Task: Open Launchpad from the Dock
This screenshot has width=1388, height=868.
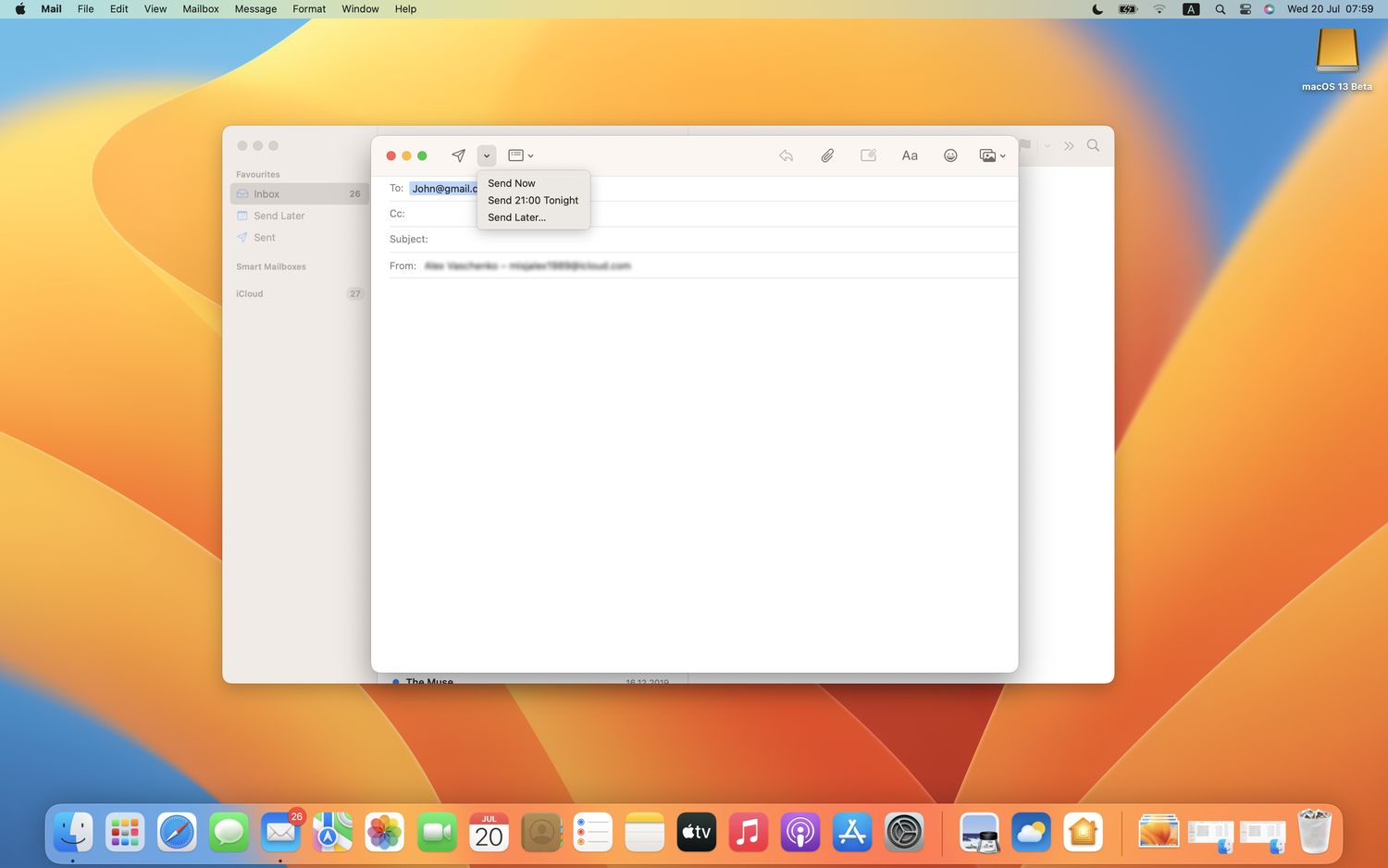Action: point(125,832)
